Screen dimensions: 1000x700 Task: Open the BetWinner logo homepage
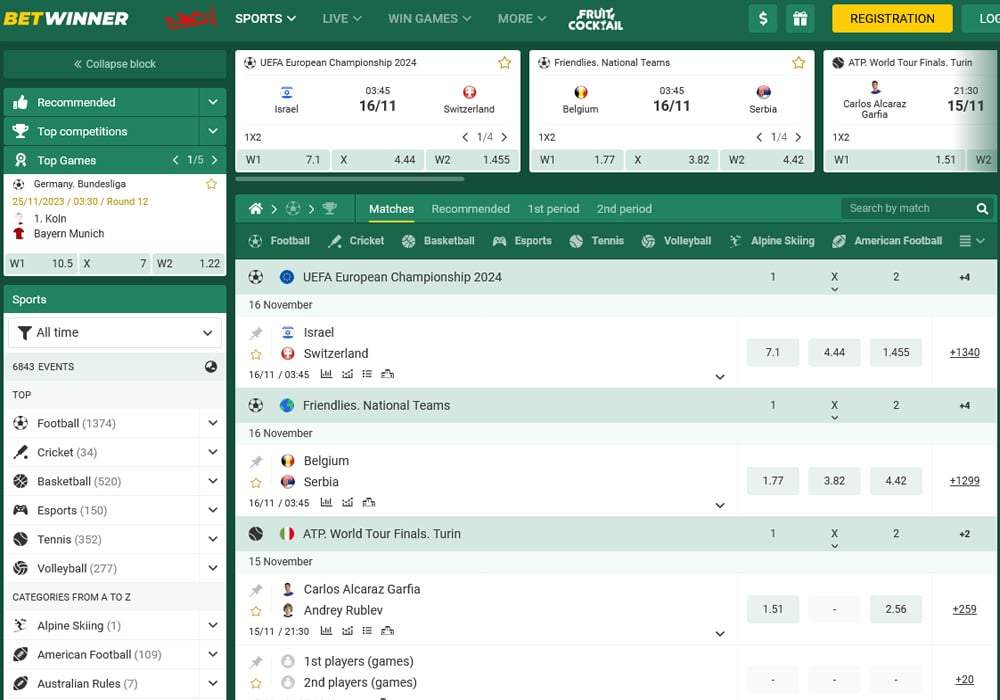point(66,18)
